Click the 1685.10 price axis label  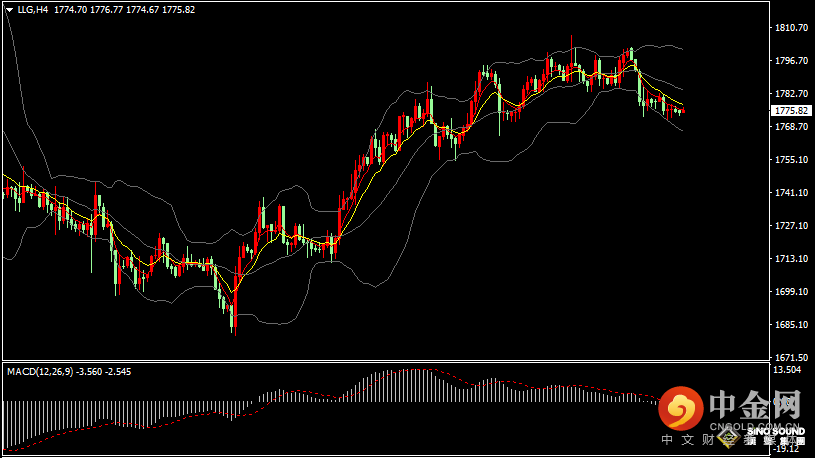coord(791,325)
